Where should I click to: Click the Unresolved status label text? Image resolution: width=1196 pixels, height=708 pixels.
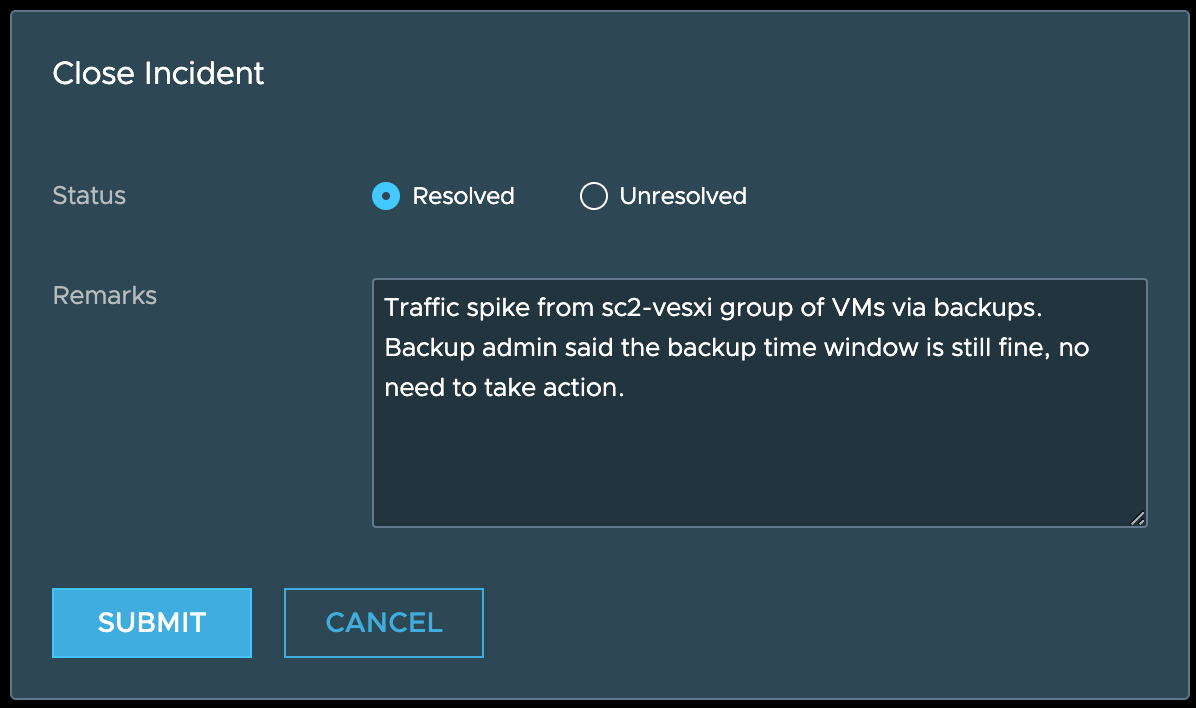click(x=683, y=196)
